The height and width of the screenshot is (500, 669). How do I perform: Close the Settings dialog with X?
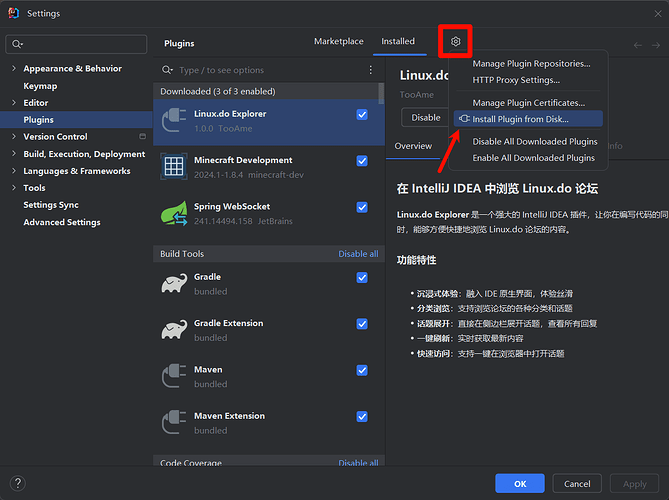[657, 14]
